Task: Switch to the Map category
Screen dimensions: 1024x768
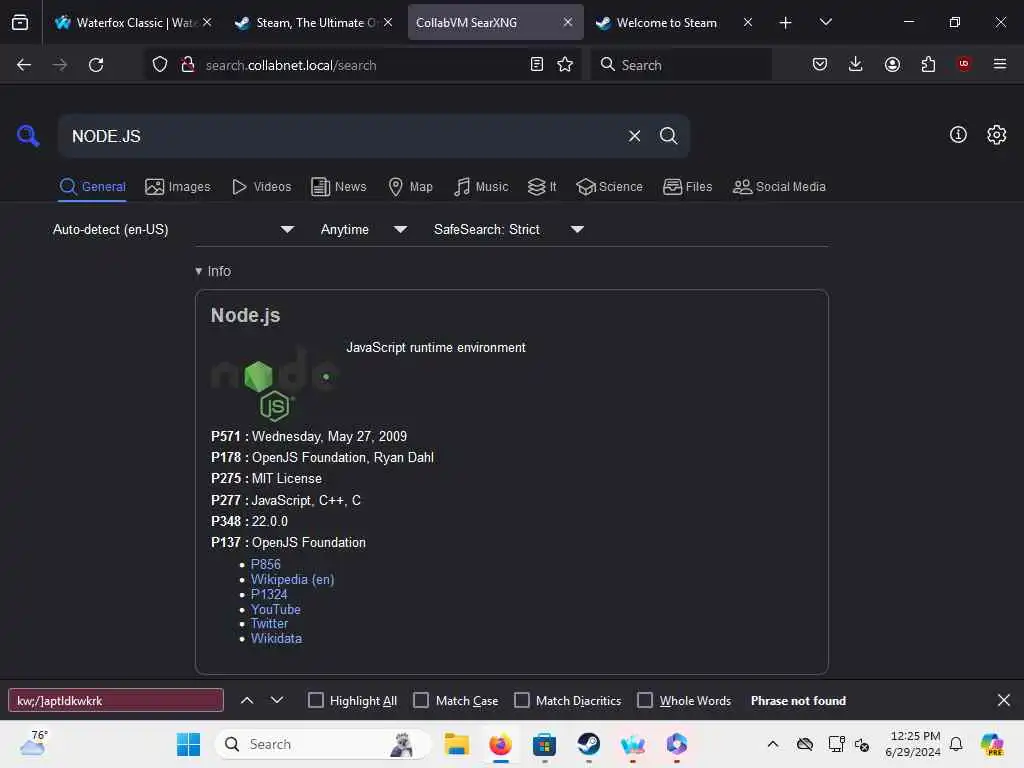Action: (410, 187)
